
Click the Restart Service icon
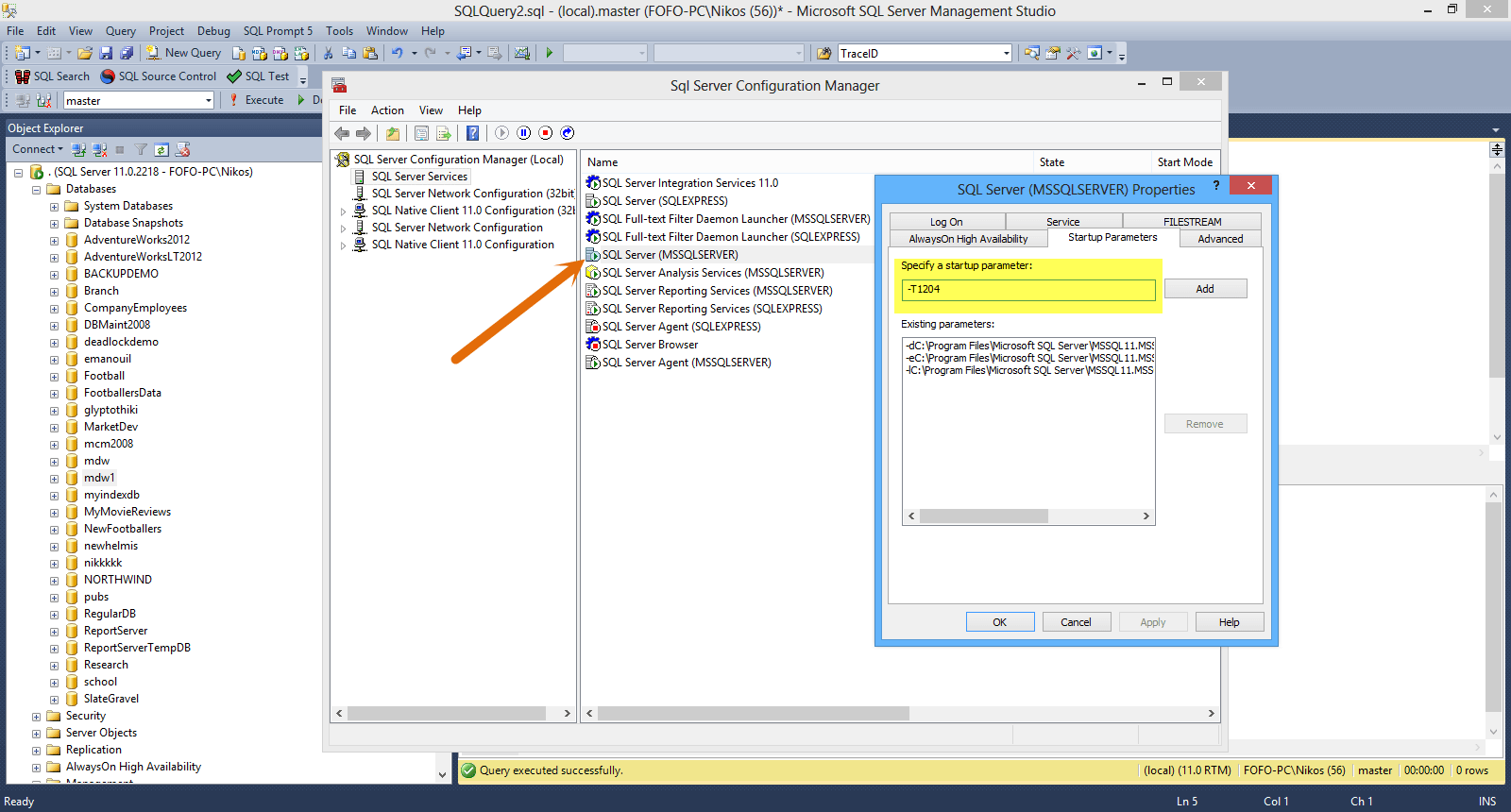pyautogui.click(x=567, y=133)
